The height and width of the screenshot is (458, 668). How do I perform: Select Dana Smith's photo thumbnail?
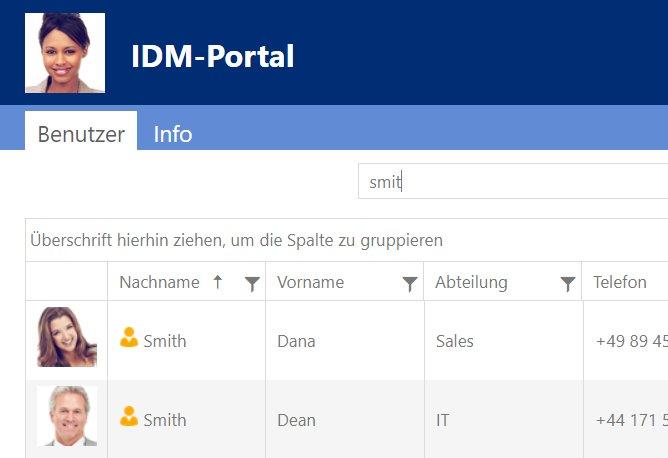point(67,338)
